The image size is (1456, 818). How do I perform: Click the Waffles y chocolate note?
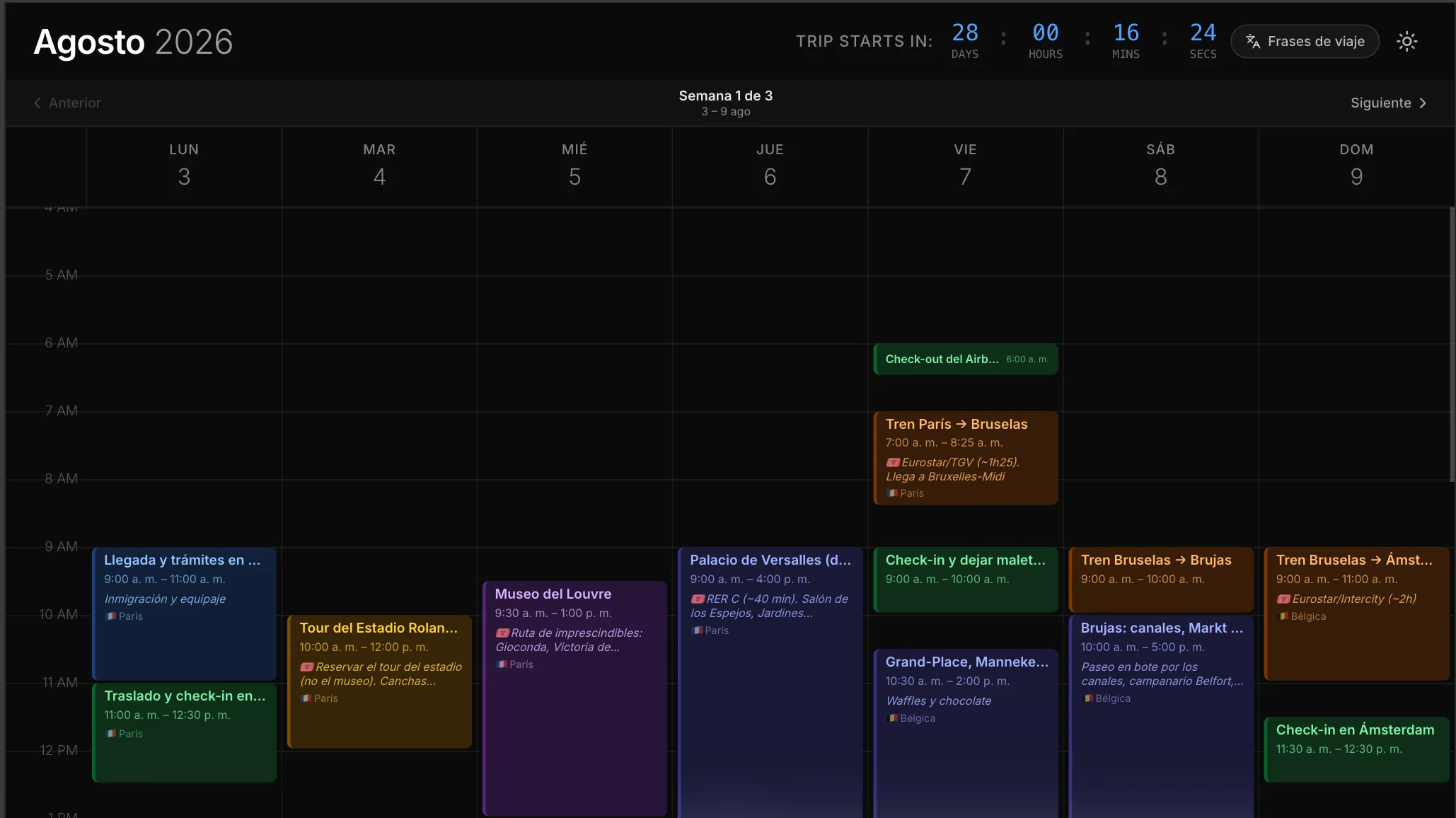pos(938,701)
